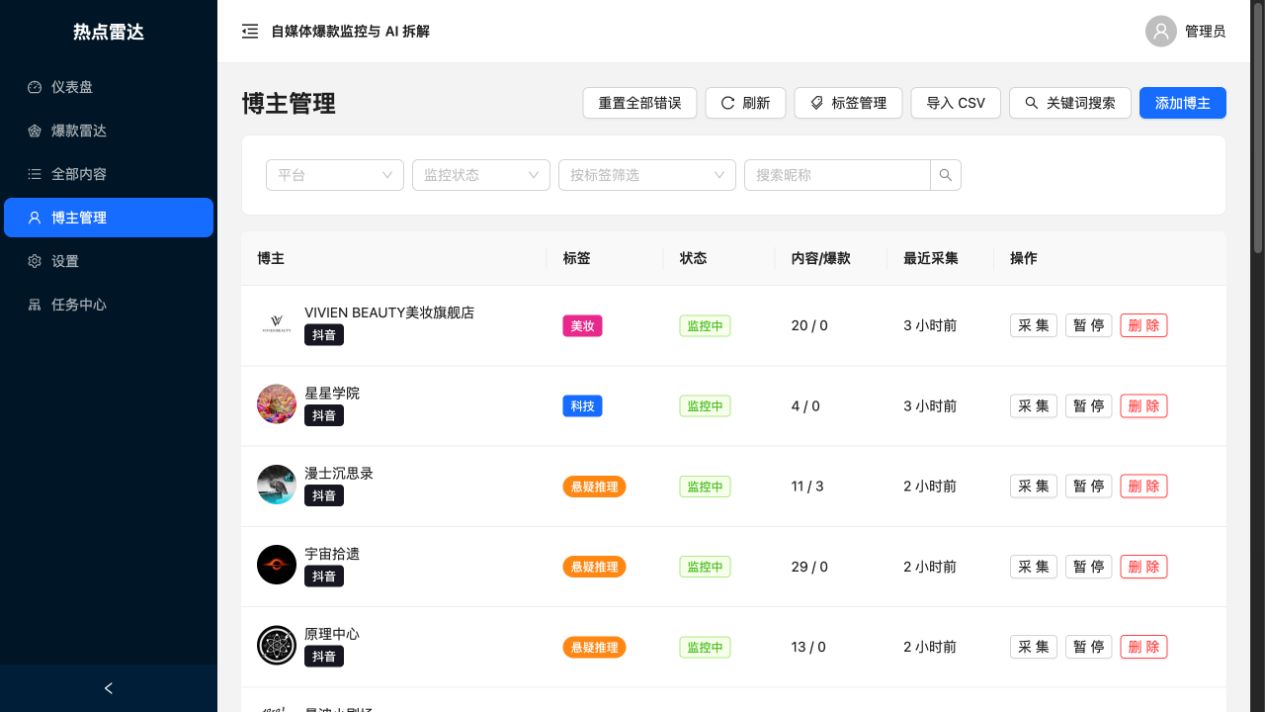This screenshot has height=712, width=1265.
Task: Pause monitoring for 原理中心
Action: [x=1089, y=647]
